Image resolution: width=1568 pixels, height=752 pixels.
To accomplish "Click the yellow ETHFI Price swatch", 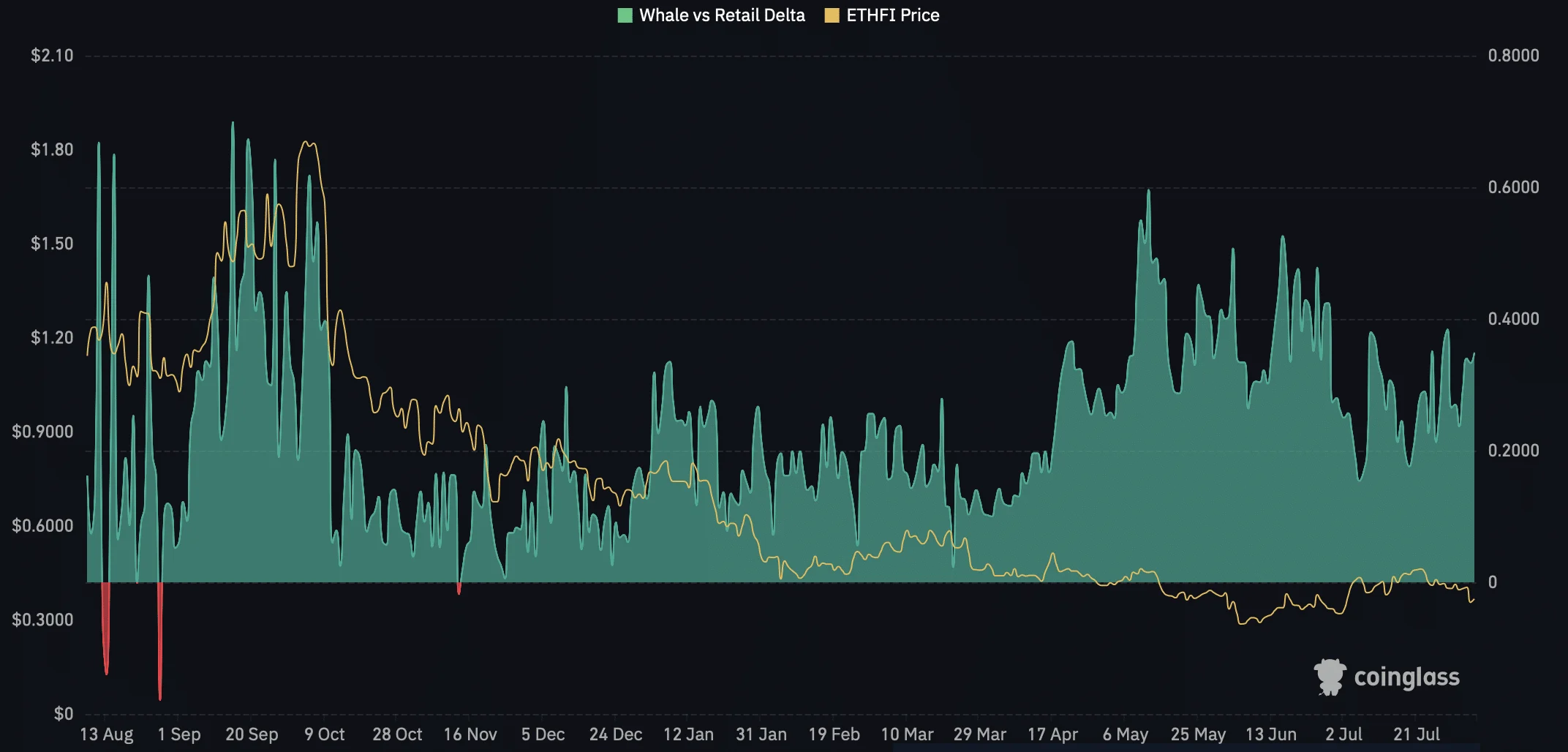I will (x=832, y=15).
